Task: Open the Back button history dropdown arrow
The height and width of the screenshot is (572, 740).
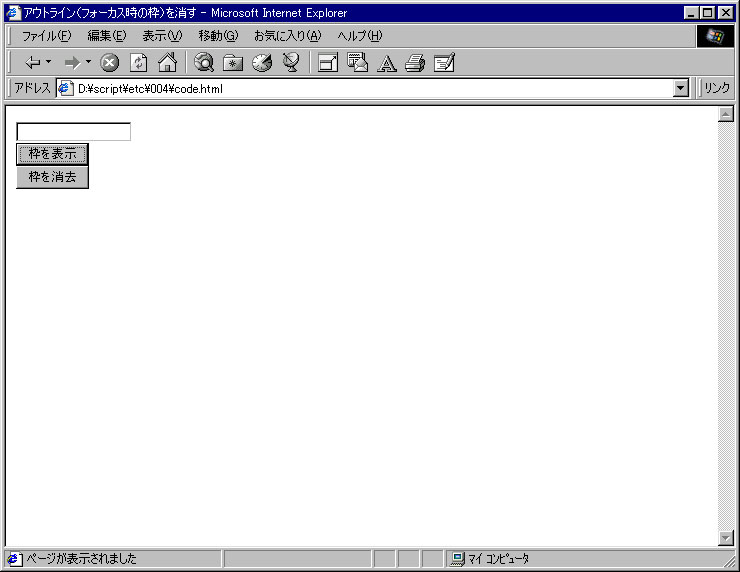Action: 48,62
